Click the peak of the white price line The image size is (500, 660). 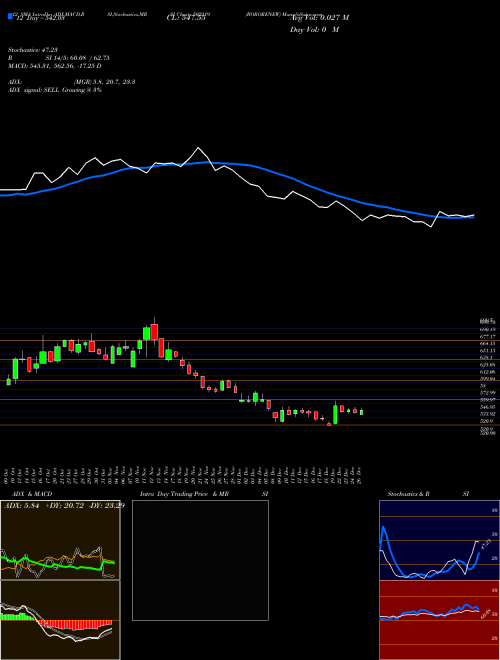(x=198, y=148)
